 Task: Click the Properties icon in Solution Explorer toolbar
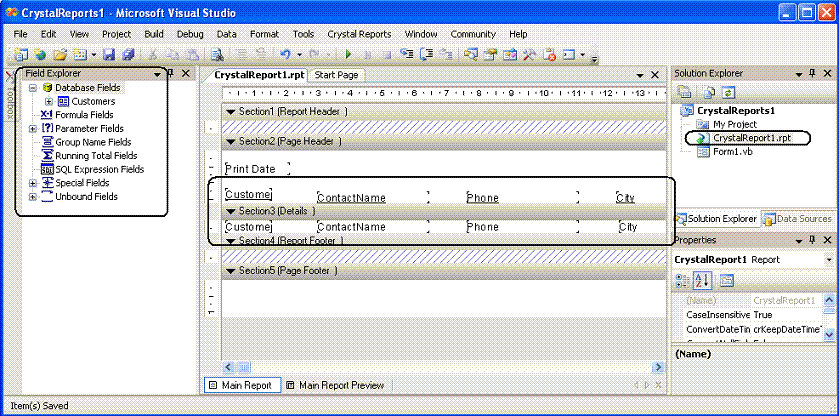tap(684, 92)
